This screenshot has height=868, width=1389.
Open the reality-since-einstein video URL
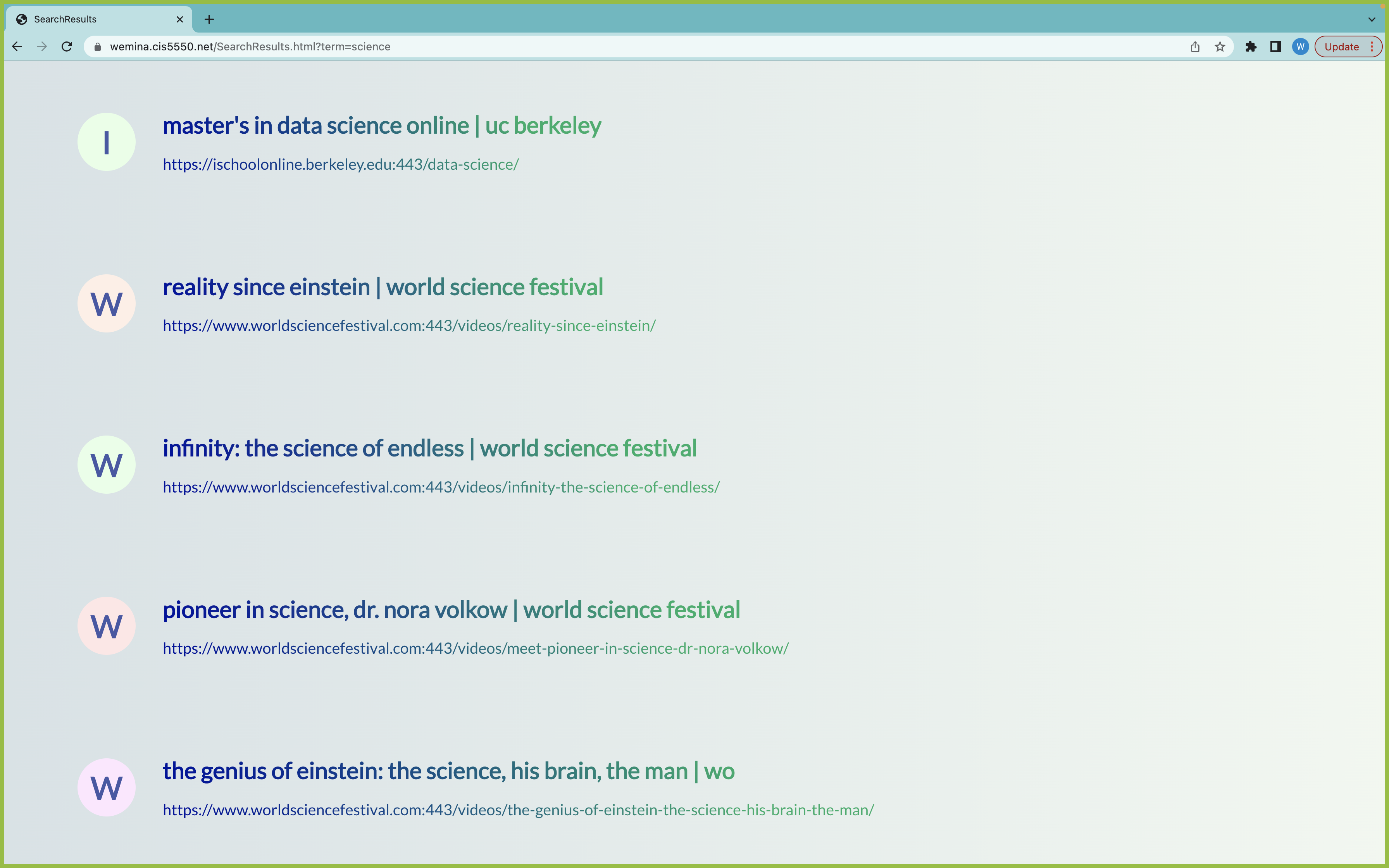(x=409, y=325)
